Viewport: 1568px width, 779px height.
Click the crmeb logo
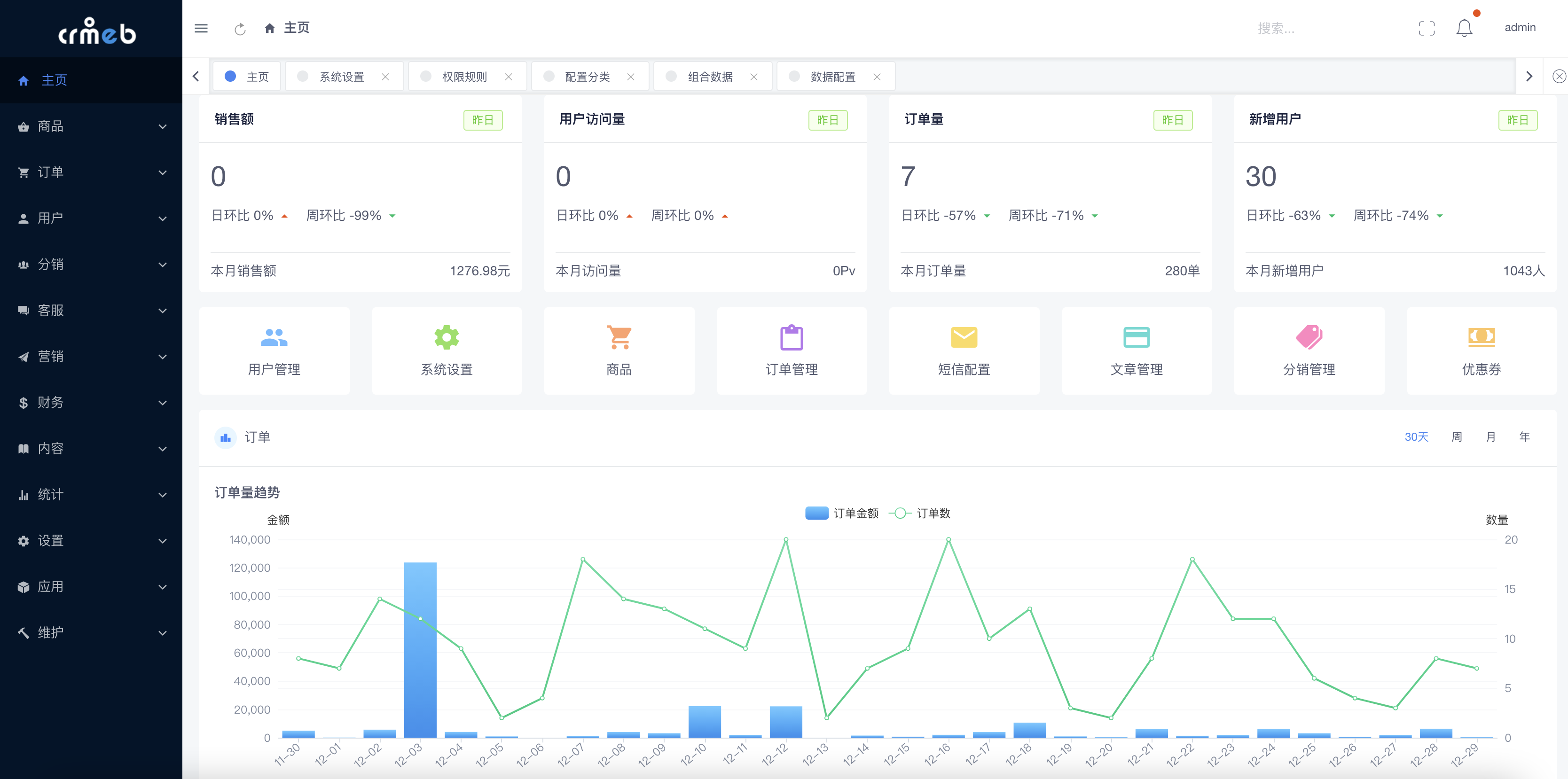pos(97,31)
